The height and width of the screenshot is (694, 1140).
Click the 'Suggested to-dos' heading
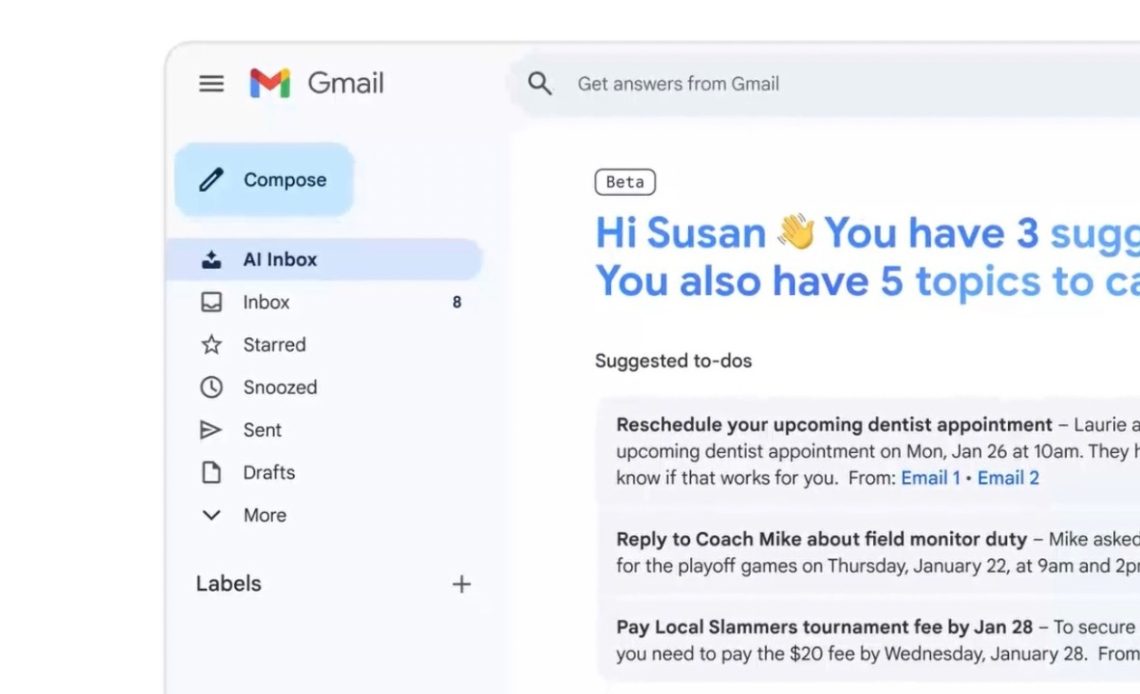click(673, 361)
